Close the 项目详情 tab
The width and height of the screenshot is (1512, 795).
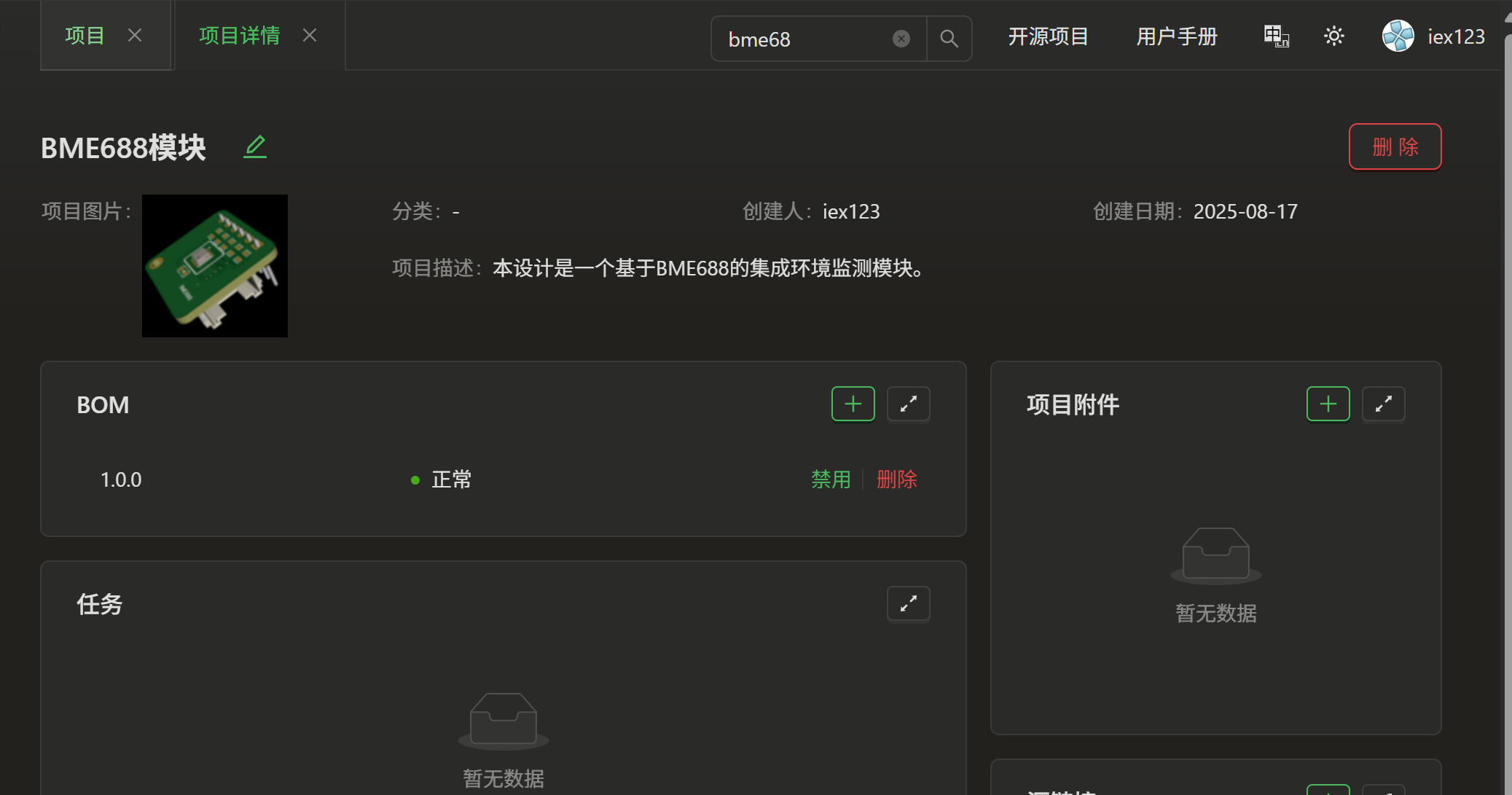(x=310, y=35)
